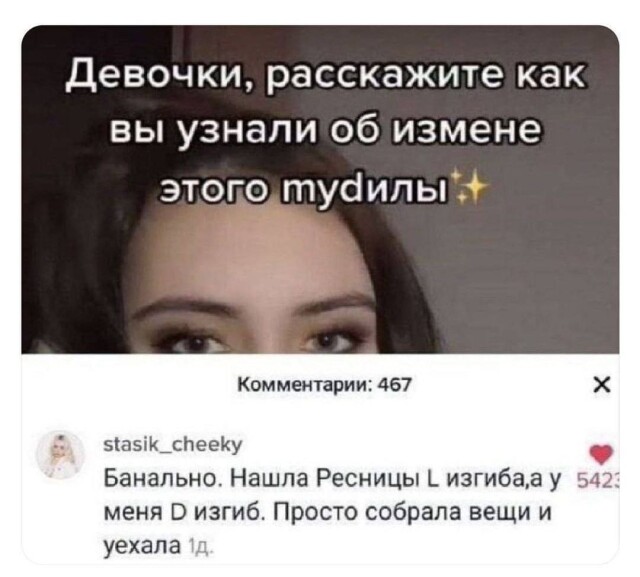This screenshot has width=640, height=577.
Task: Like the stasik_cheeky comment with the heart
Action: pos(602,455)
